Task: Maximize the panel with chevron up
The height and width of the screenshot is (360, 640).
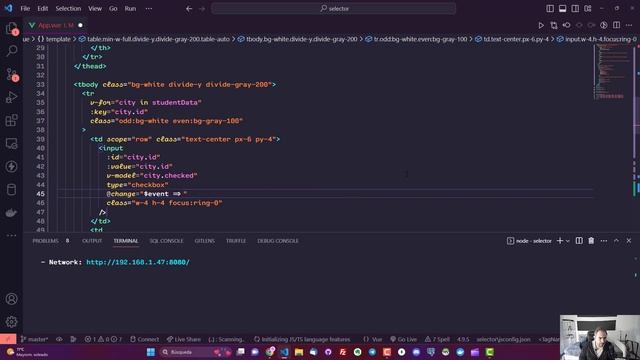Action: [616, 241]
